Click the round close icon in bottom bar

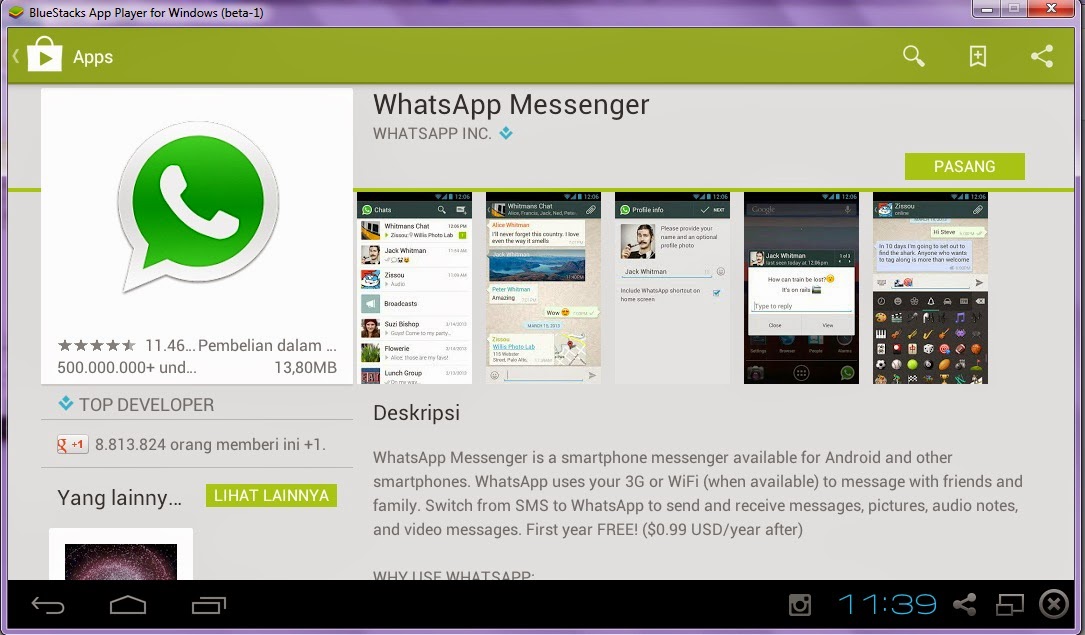click(x=1054, y=605)
